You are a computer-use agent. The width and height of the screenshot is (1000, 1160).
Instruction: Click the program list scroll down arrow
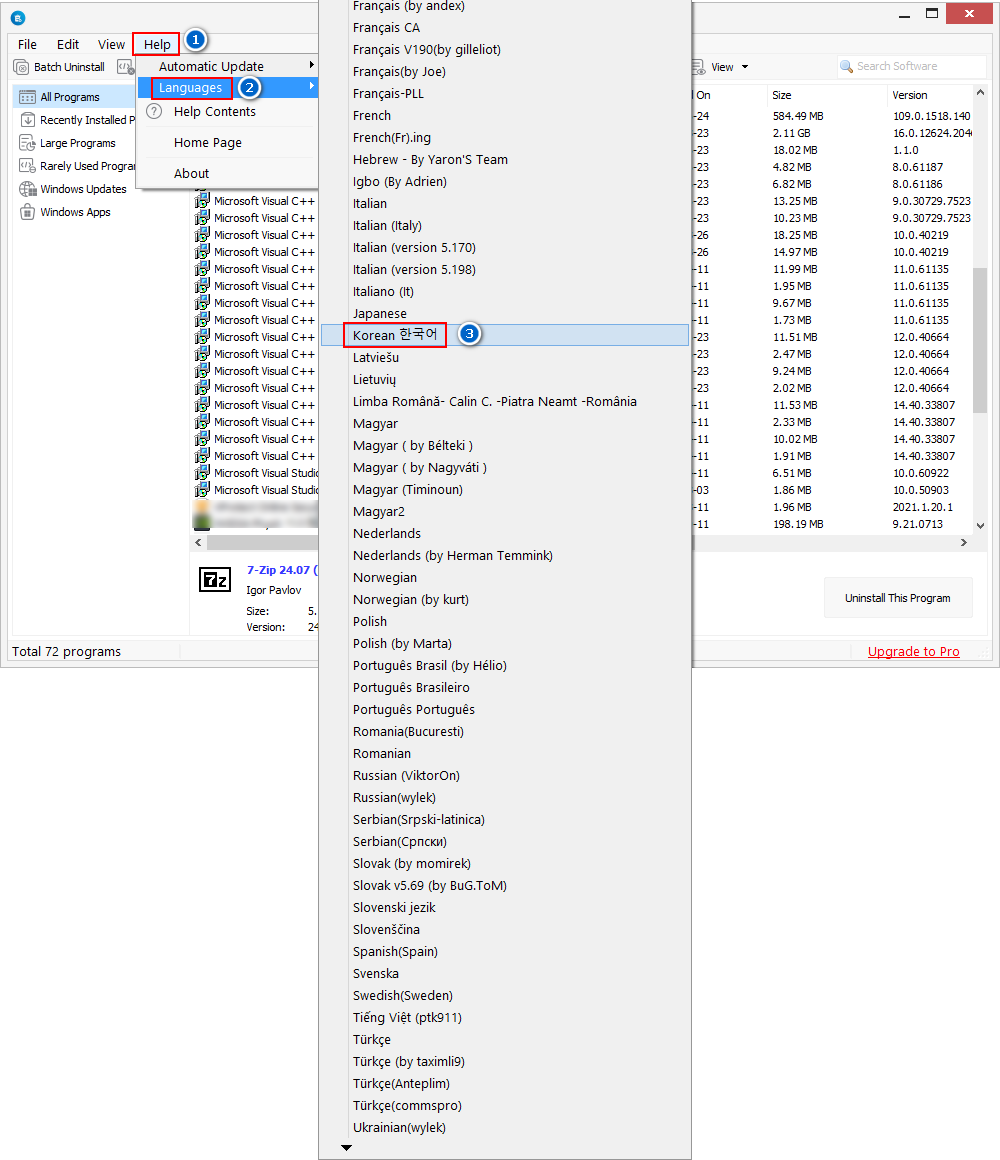[980, 526]
